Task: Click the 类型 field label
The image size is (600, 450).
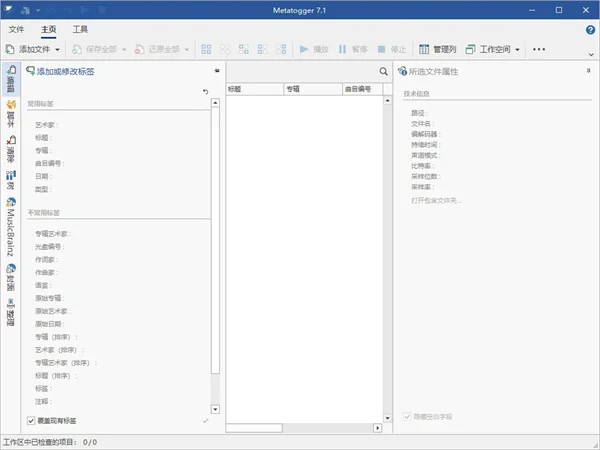Action: tap(43, 189)
